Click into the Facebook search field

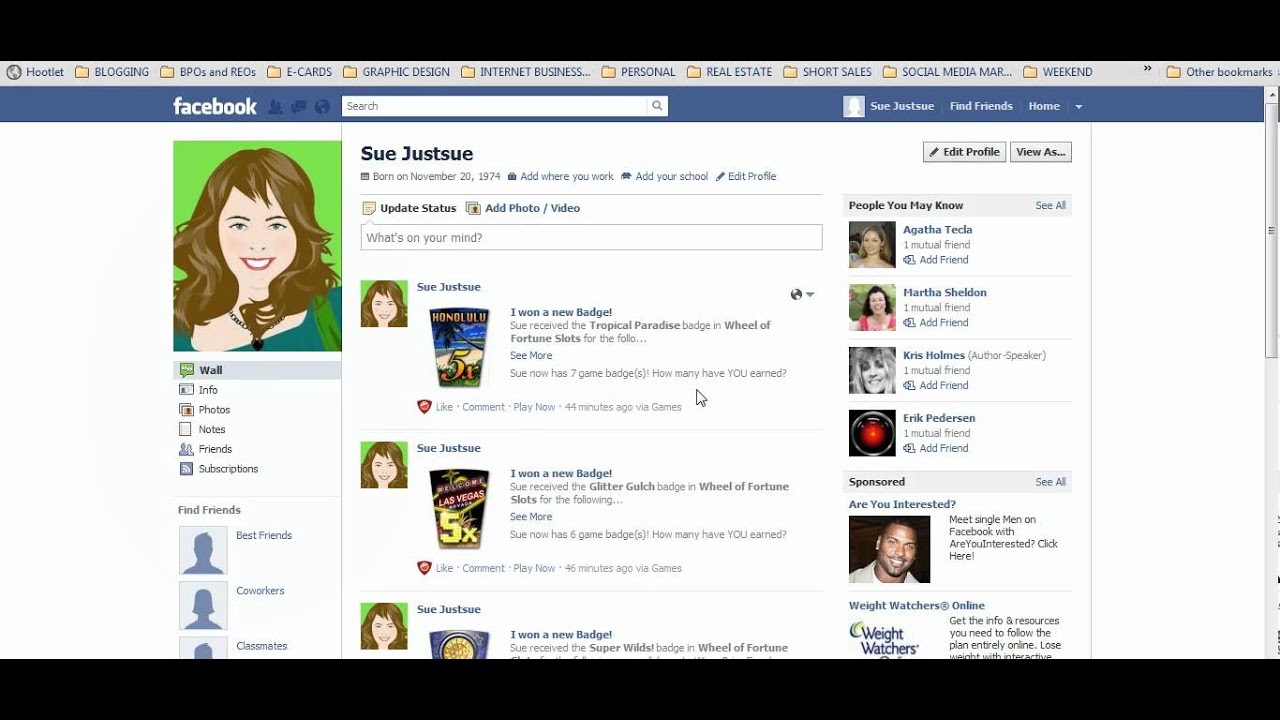click(494, 106)
